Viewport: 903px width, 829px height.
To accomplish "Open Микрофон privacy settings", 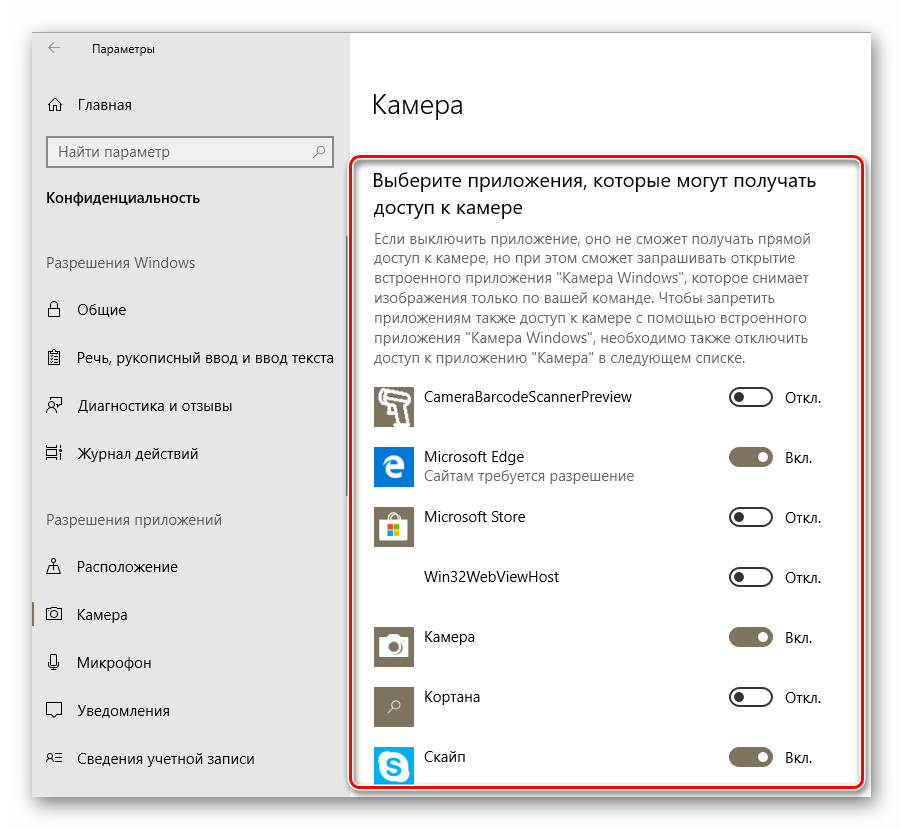I will (114, 663).
